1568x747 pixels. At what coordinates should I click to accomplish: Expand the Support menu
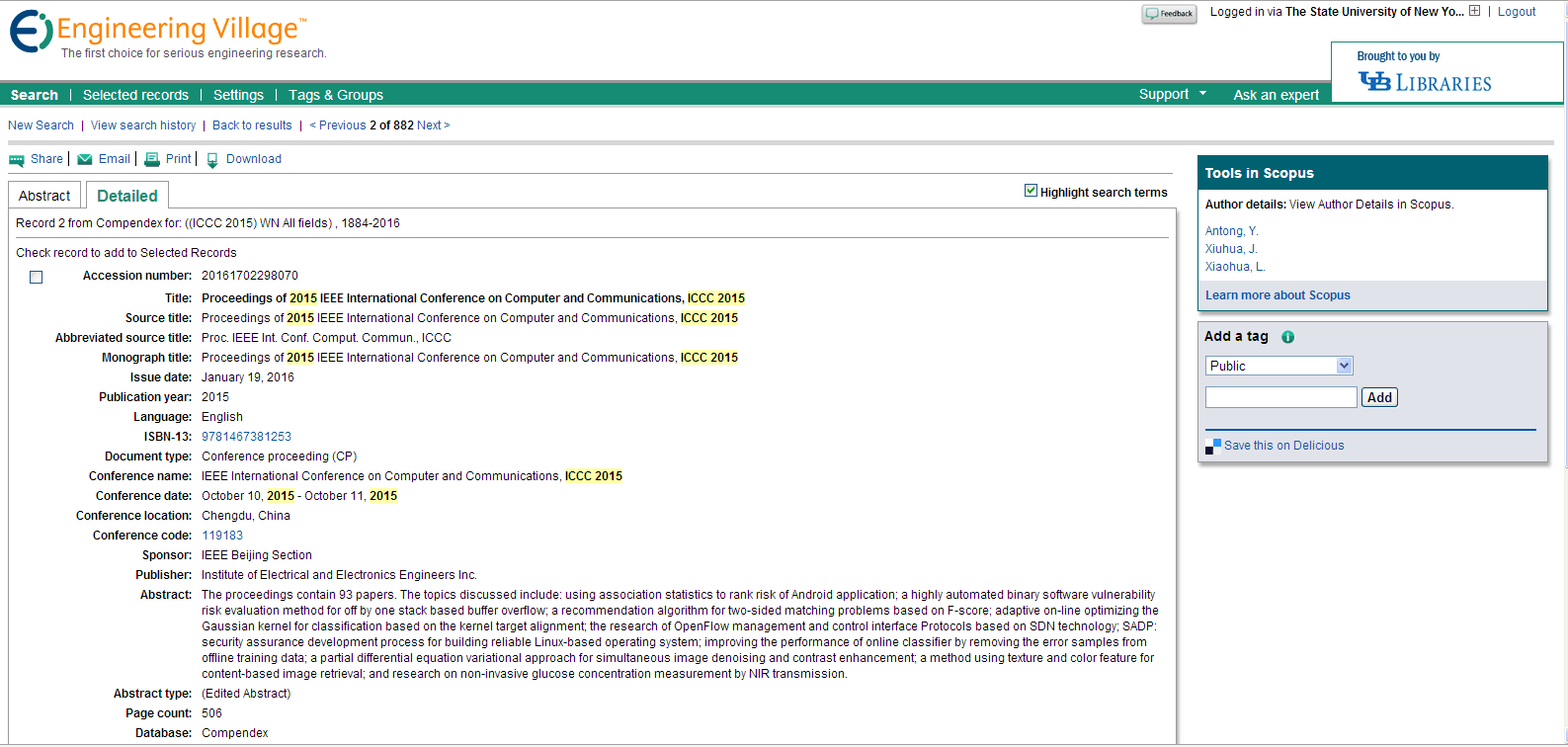pos(1172,94)
